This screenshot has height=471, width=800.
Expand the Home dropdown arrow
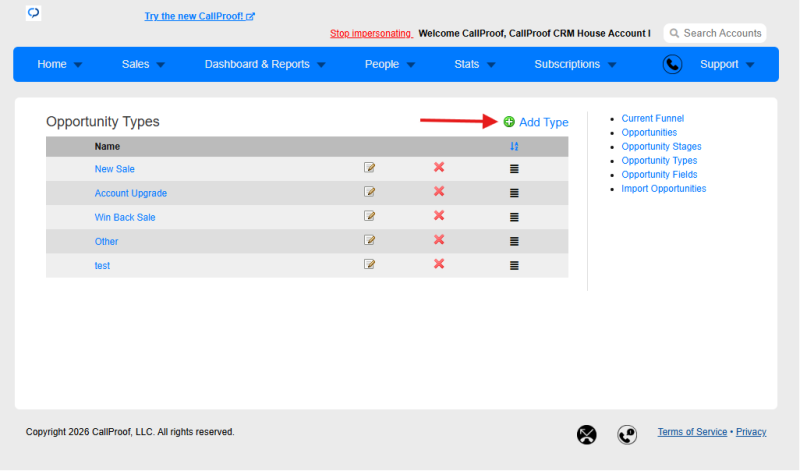[x=78, y=65]
